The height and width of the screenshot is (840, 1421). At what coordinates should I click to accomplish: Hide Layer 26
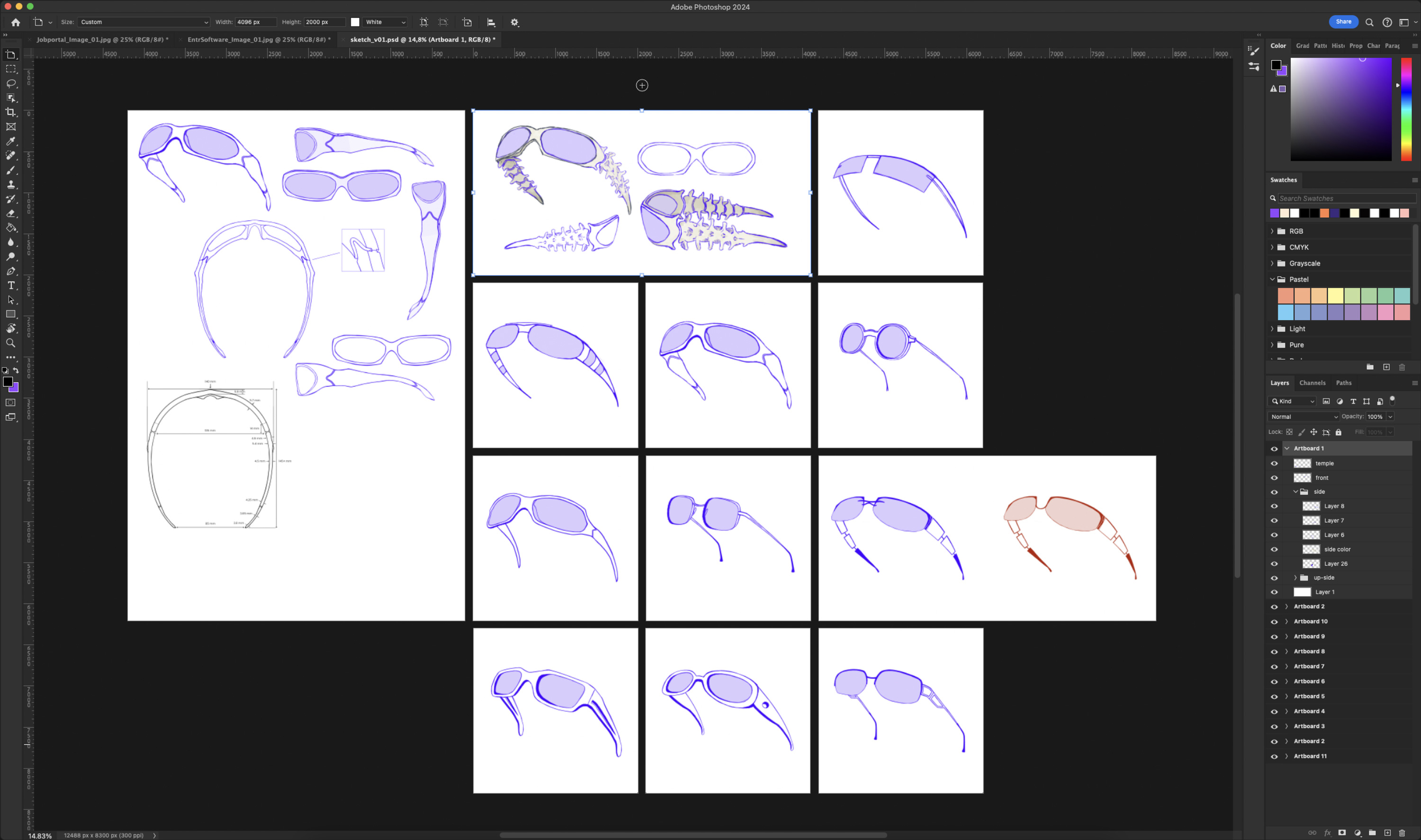[x=1274, y=564]
